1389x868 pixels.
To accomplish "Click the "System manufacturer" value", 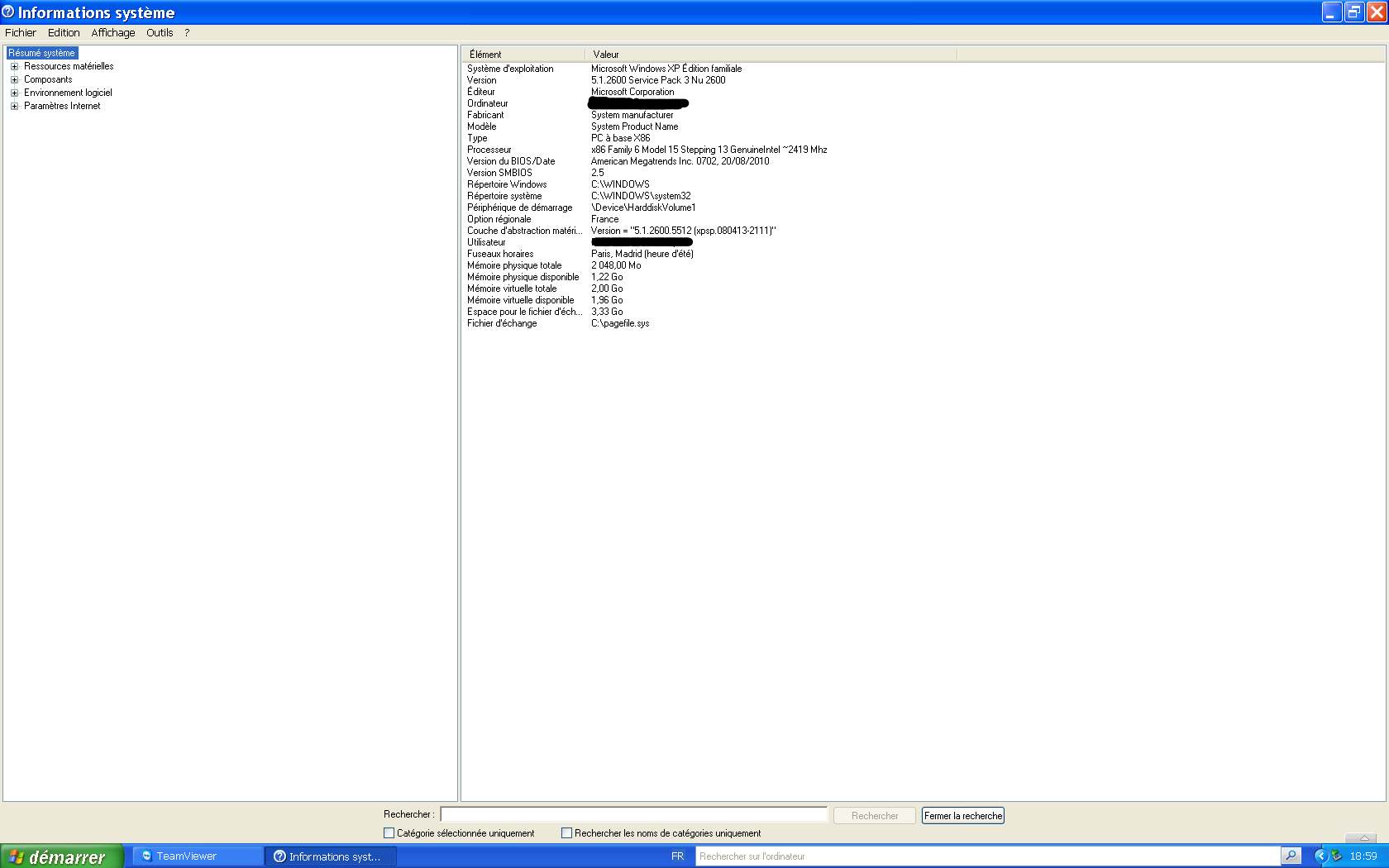I will [632, 115].
